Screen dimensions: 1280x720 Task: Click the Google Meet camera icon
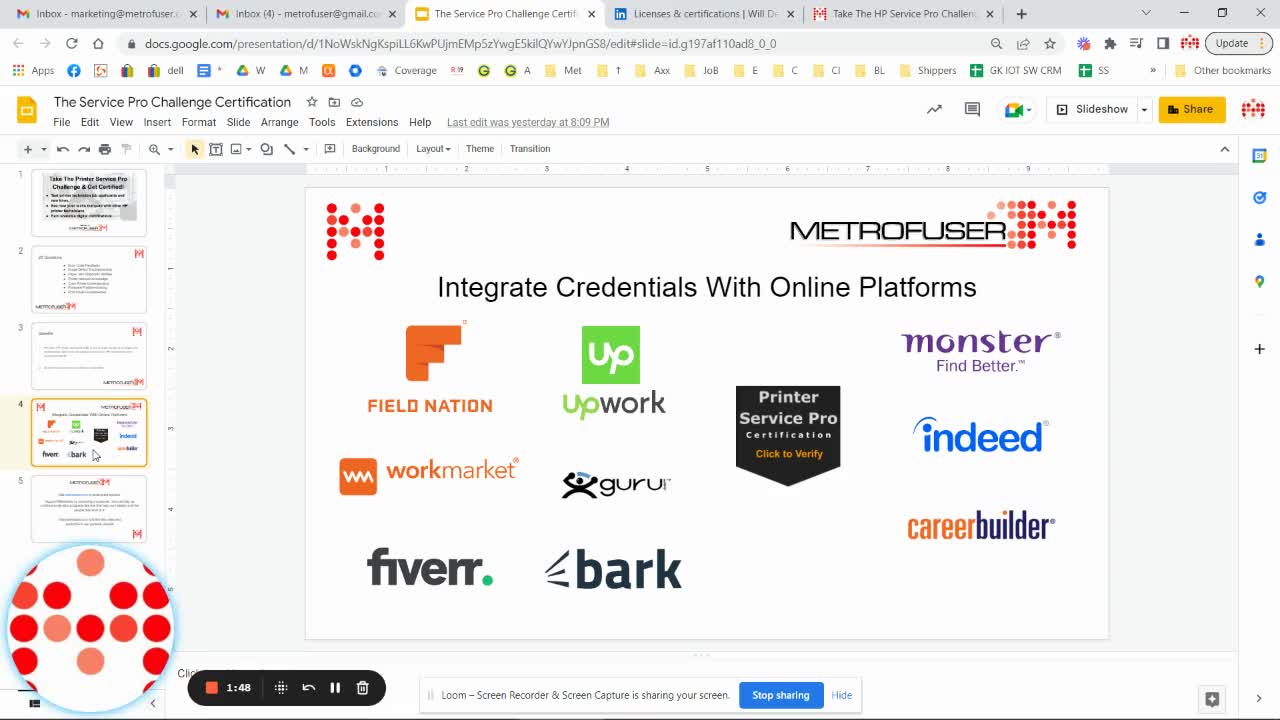click(x=1013, y=109)
